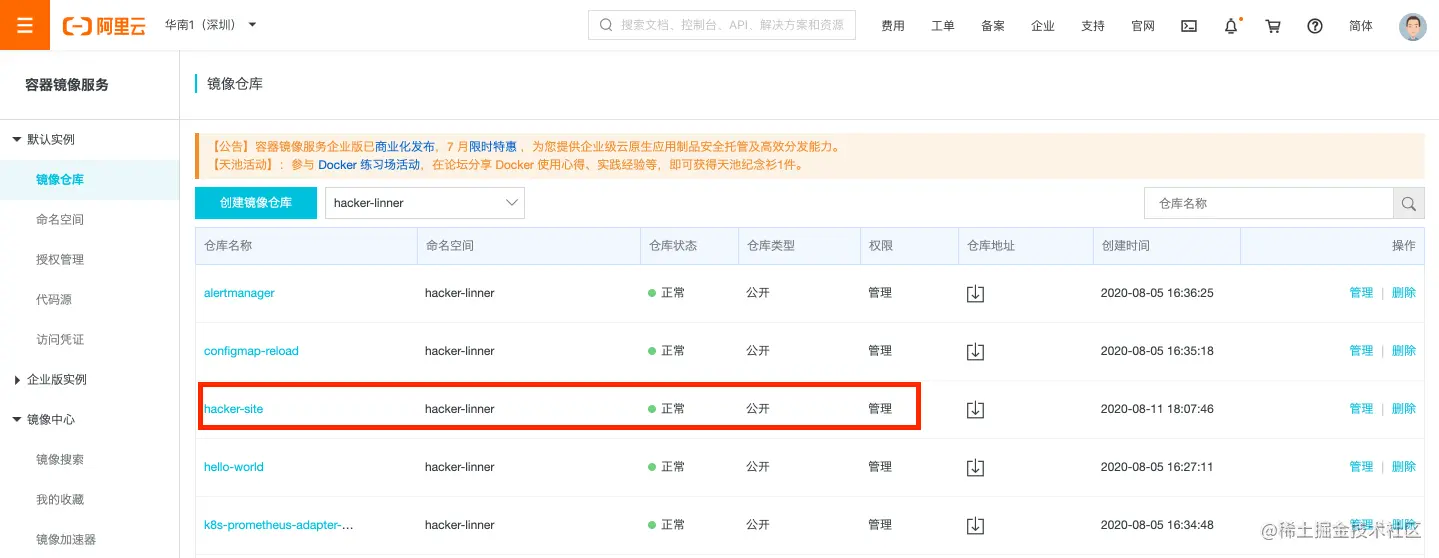The height and width of the screenshot is (558, 1439).
Task: Click 删除 for hacker-site
Action: point(1404,409)
